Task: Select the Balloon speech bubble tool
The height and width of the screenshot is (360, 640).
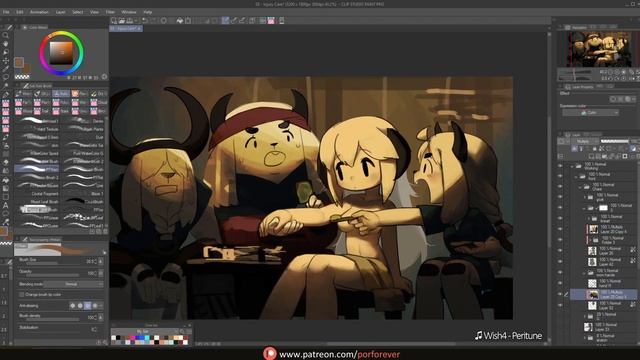Action: pos(6,213)
